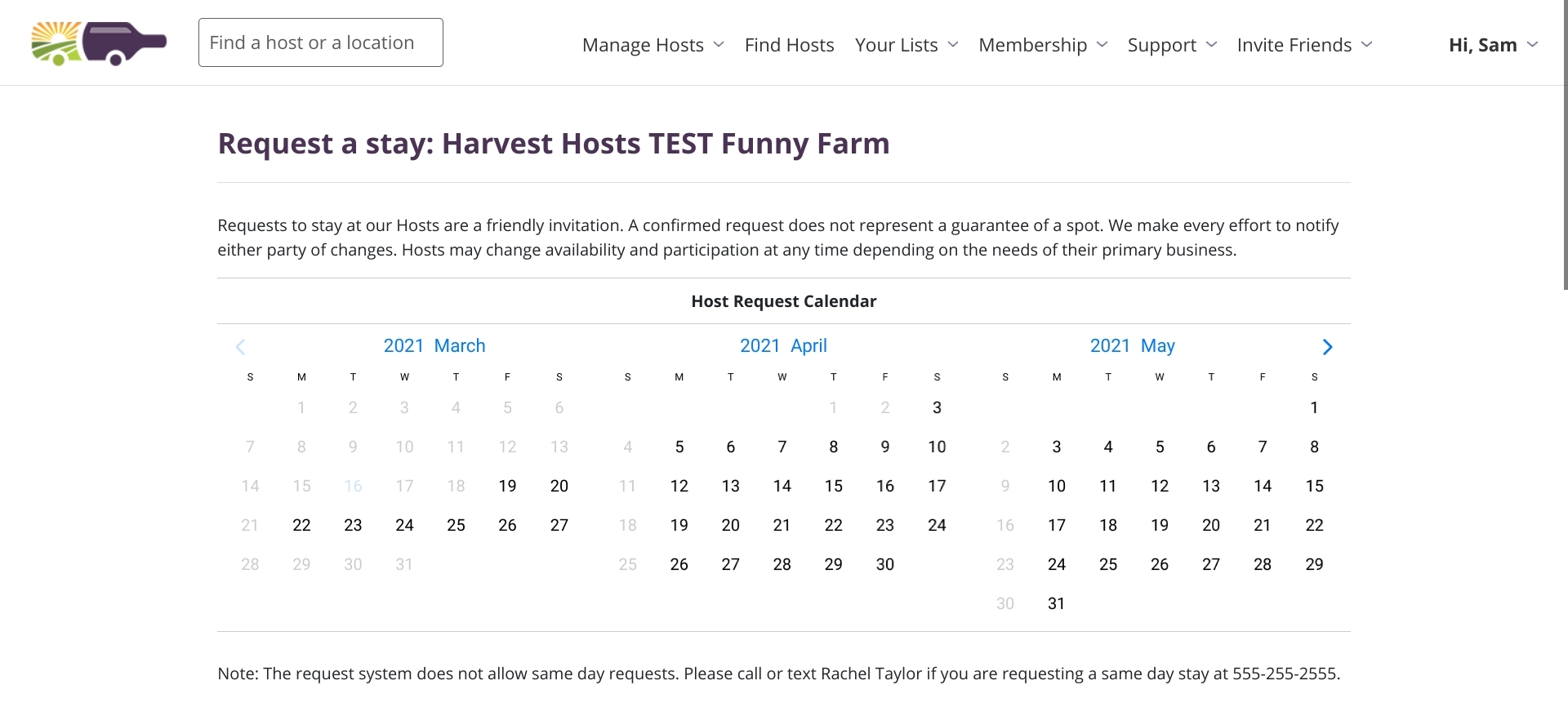The image size is (1568, 703).
Task: Pick May 22 date
Action: coord(1314,525)
